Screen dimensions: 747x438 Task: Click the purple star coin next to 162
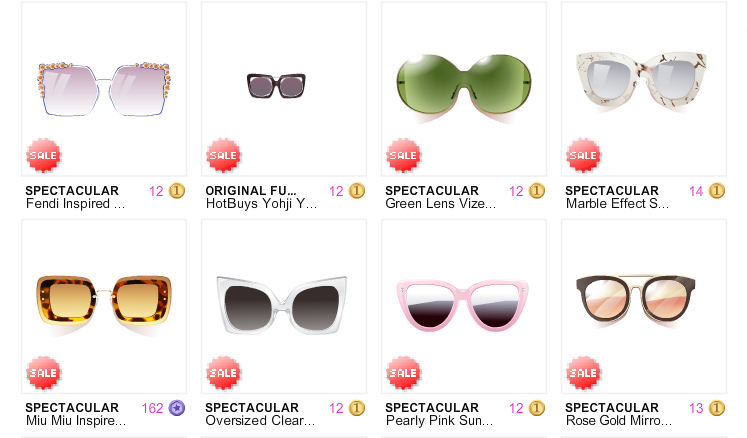[177, 408]
